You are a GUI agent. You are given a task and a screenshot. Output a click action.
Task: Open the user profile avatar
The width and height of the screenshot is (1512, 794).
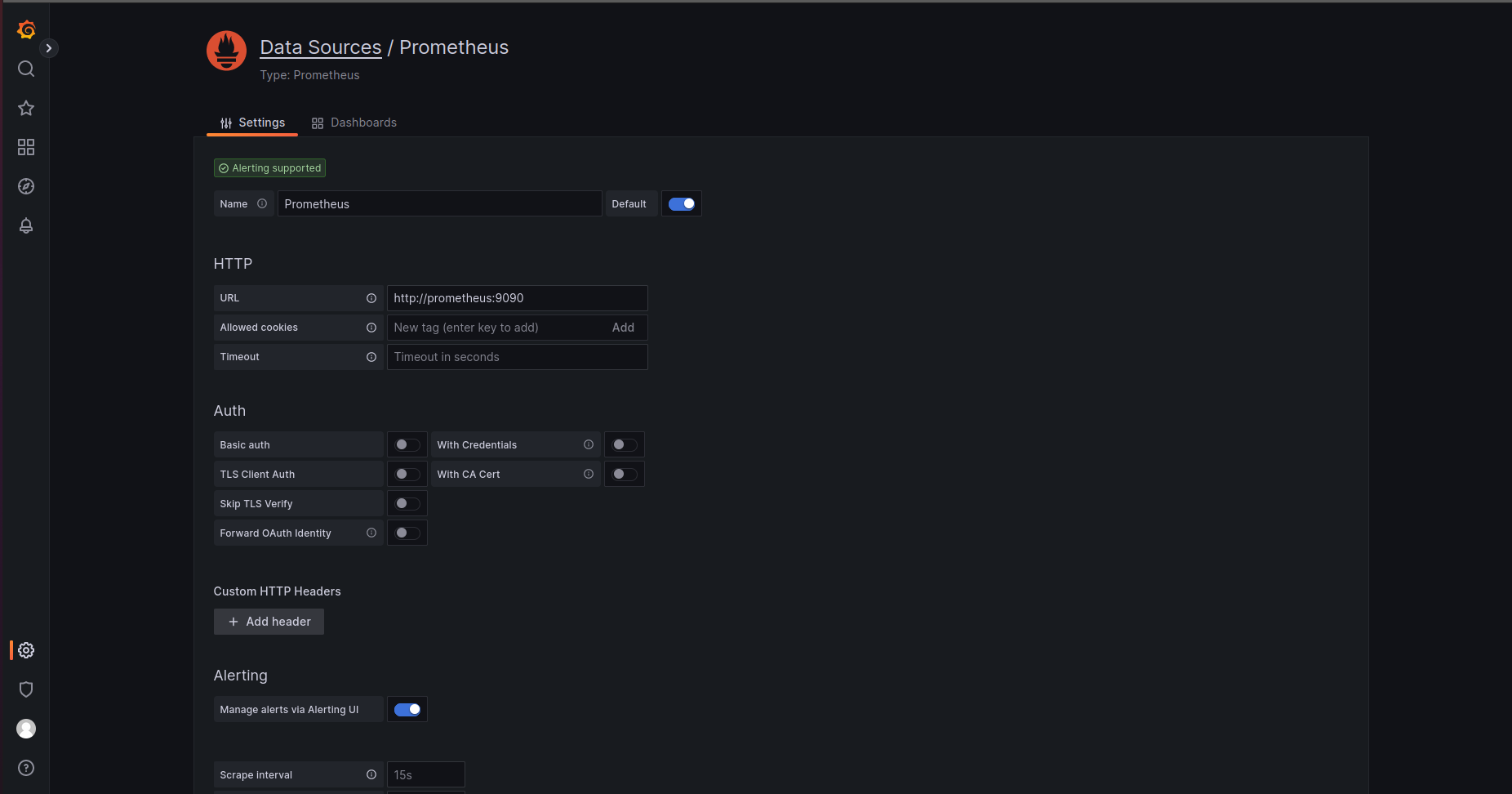[x=26, y=729]
